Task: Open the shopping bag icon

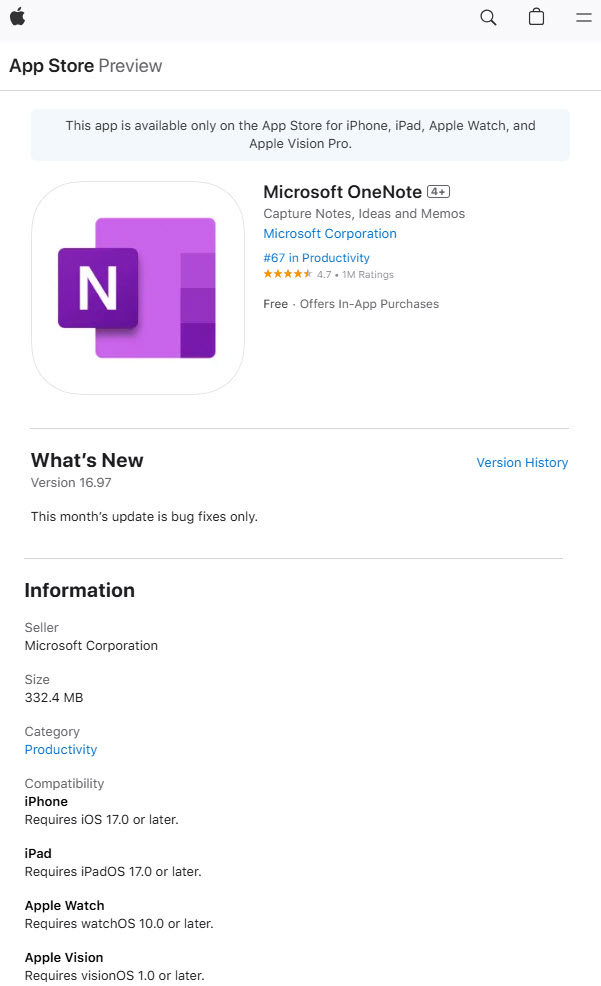Action: [x=536, y=16]
